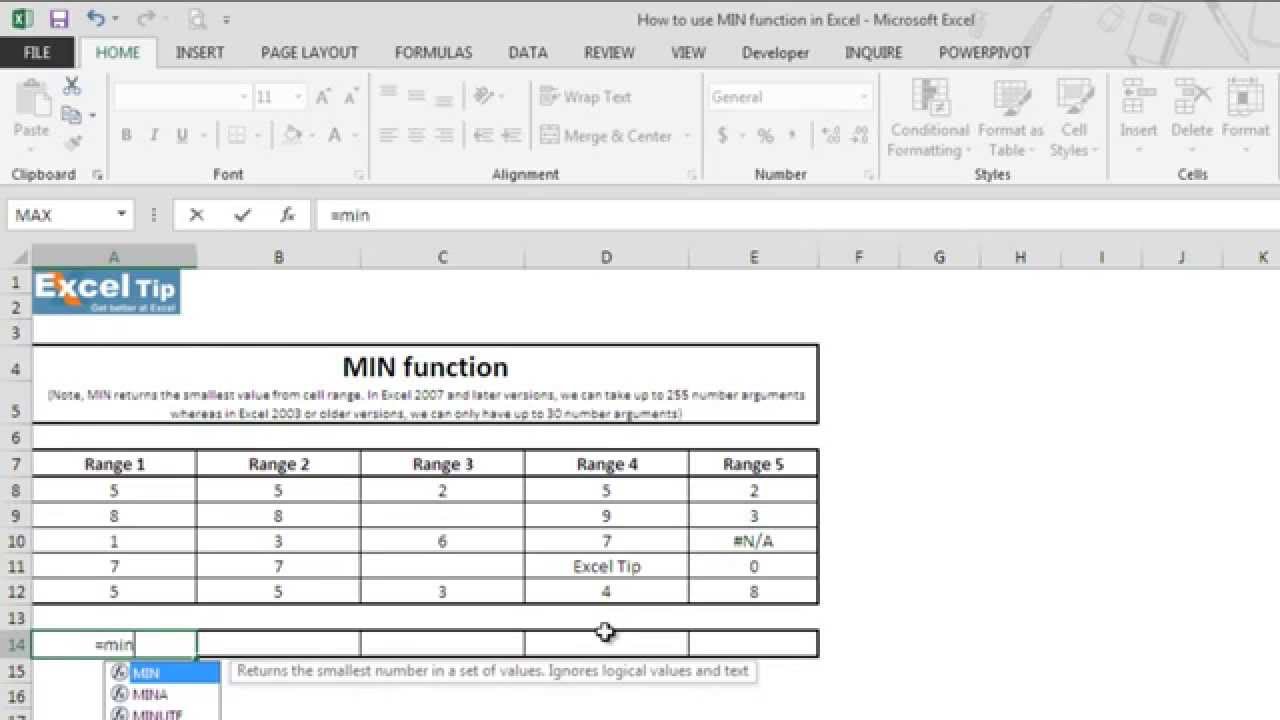Click Accounting dollar format icon
Viewport: 1280px width, 720px height.
click(x=723, y=136)
